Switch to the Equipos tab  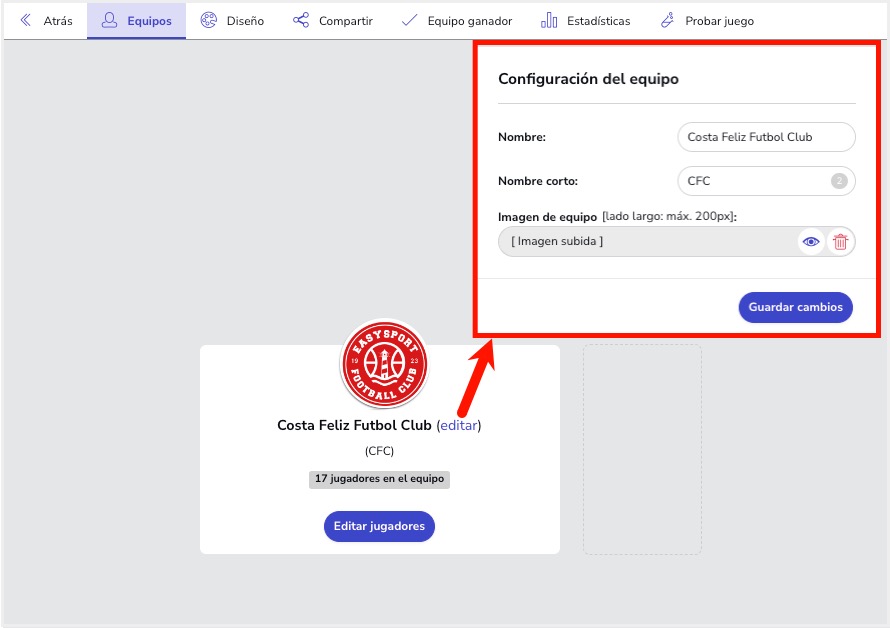[x=137, y=21]
